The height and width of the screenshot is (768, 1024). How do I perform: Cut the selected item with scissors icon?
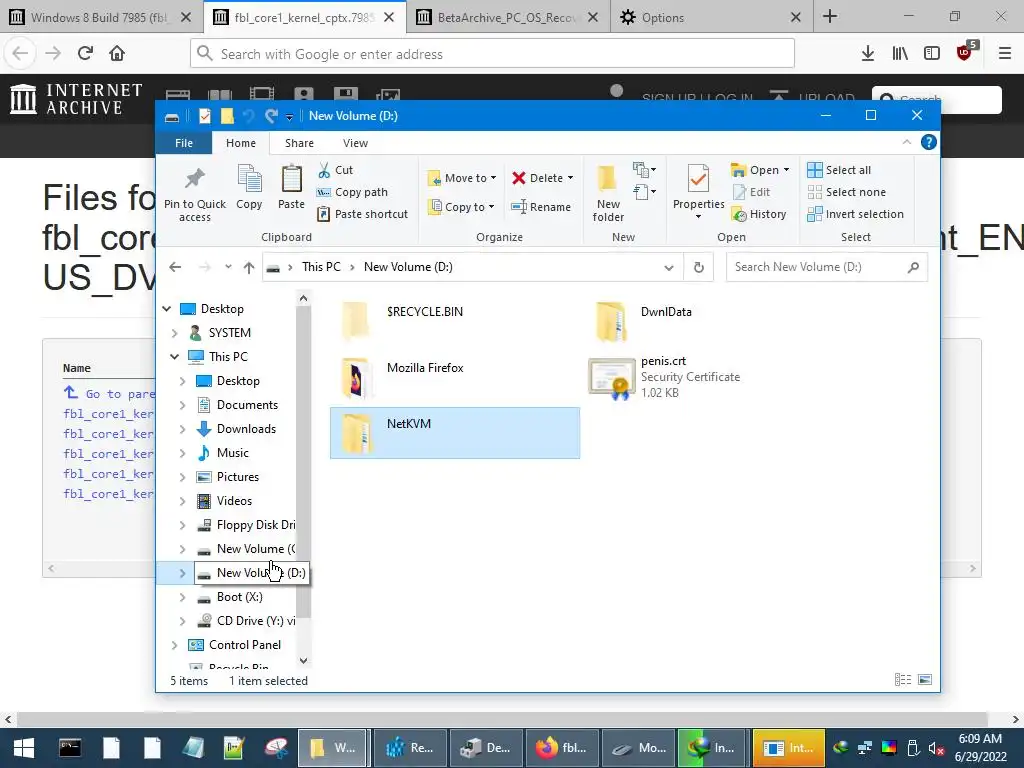(335, 170)
